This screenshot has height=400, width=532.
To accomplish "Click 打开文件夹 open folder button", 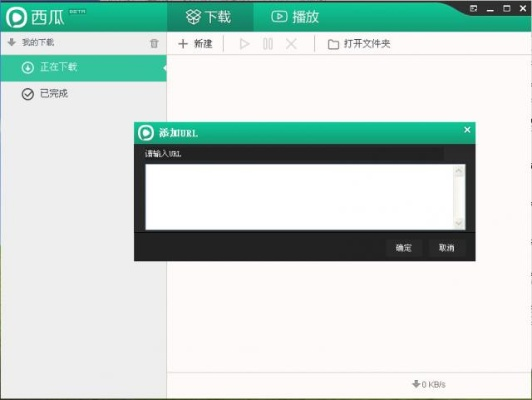I will pos(359,44).
